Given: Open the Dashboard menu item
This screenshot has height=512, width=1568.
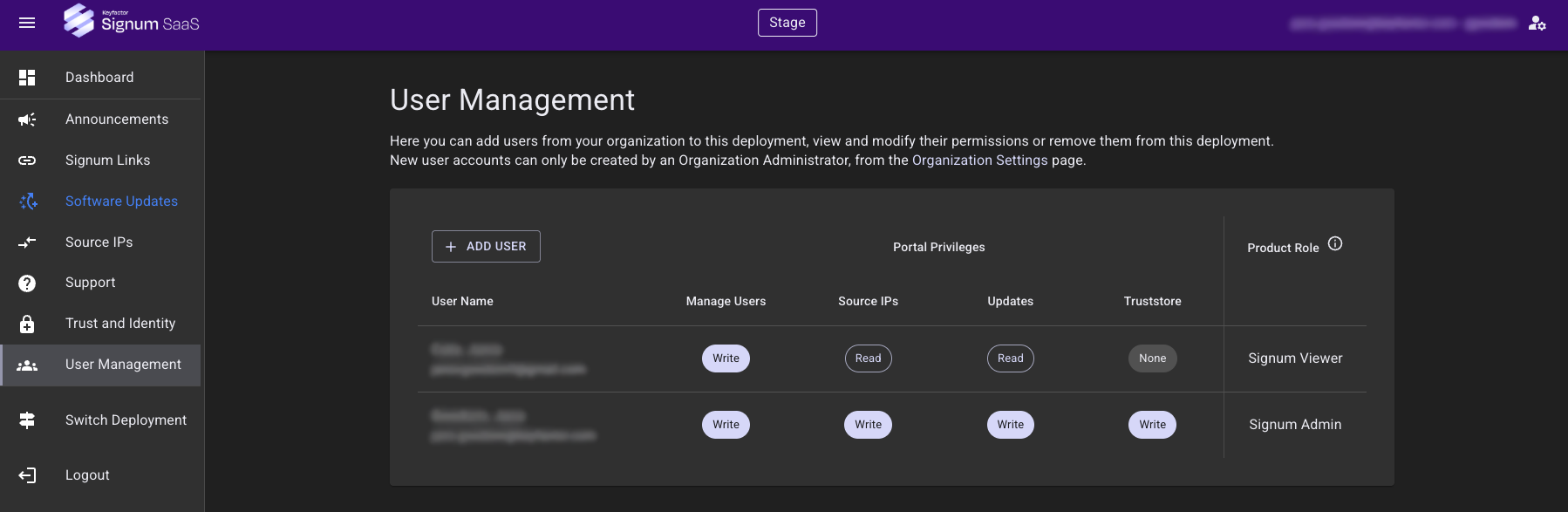Looking at the screenshot, I should tap(100, 78).
